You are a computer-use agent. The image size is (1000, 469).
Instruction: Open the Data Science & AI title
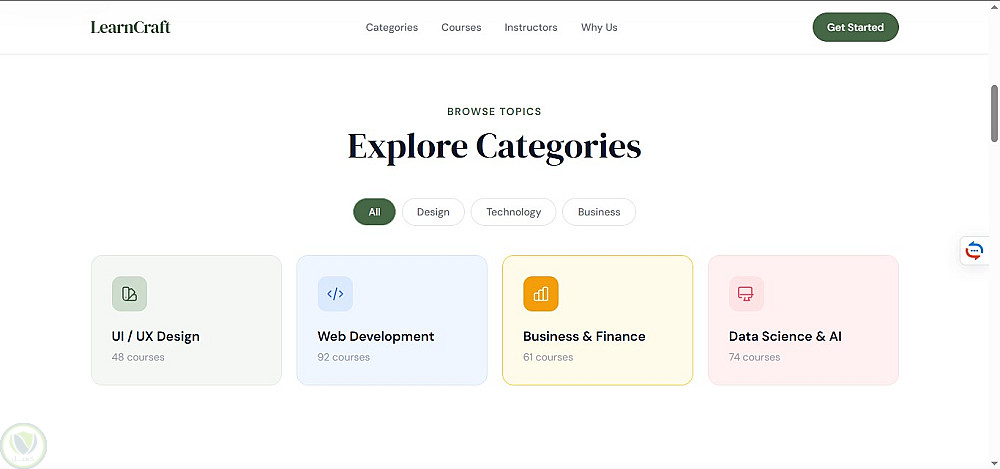pos(785,337)
